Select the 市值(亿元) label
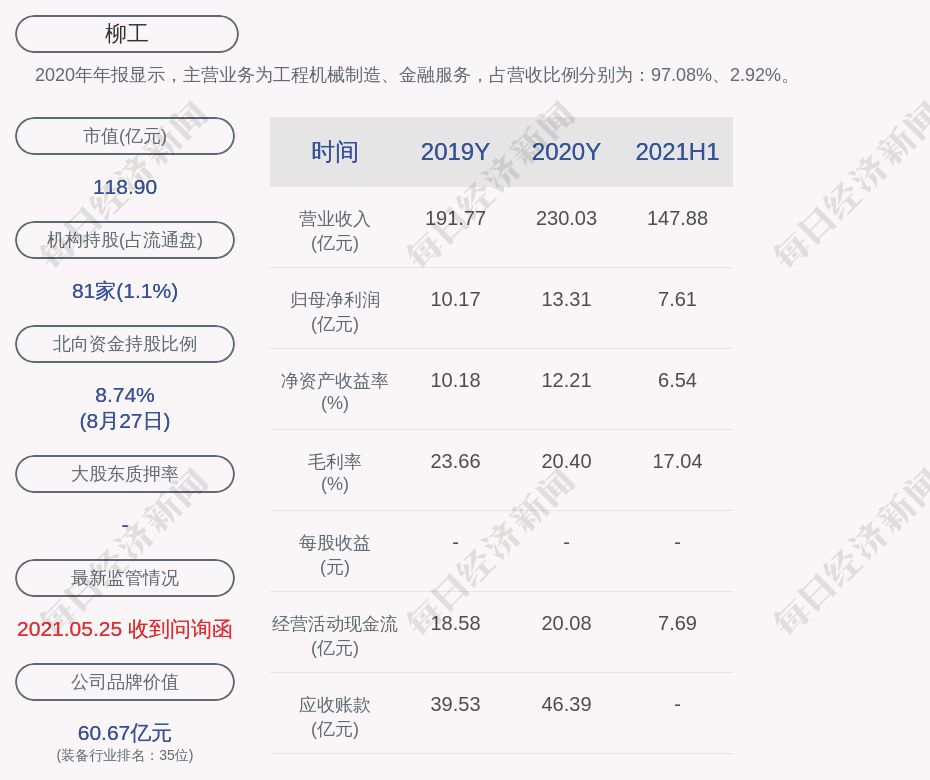930x780 pixels. point(125,136)
